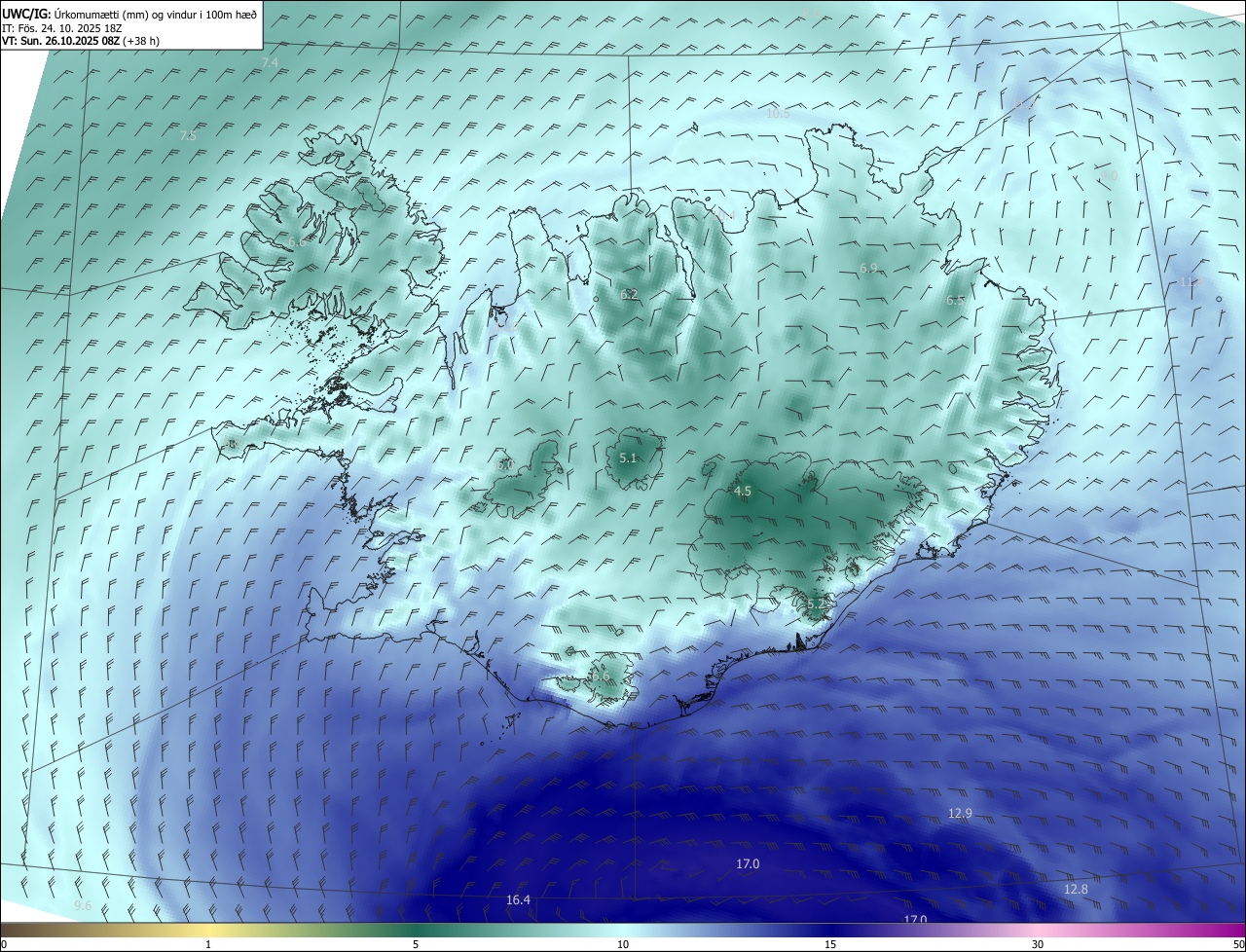Image resolution: width=1246 pixels, height=952 pixels.
Task: Click the 6.5 value label in east Iceland
Action: click(x=955, y=301)
